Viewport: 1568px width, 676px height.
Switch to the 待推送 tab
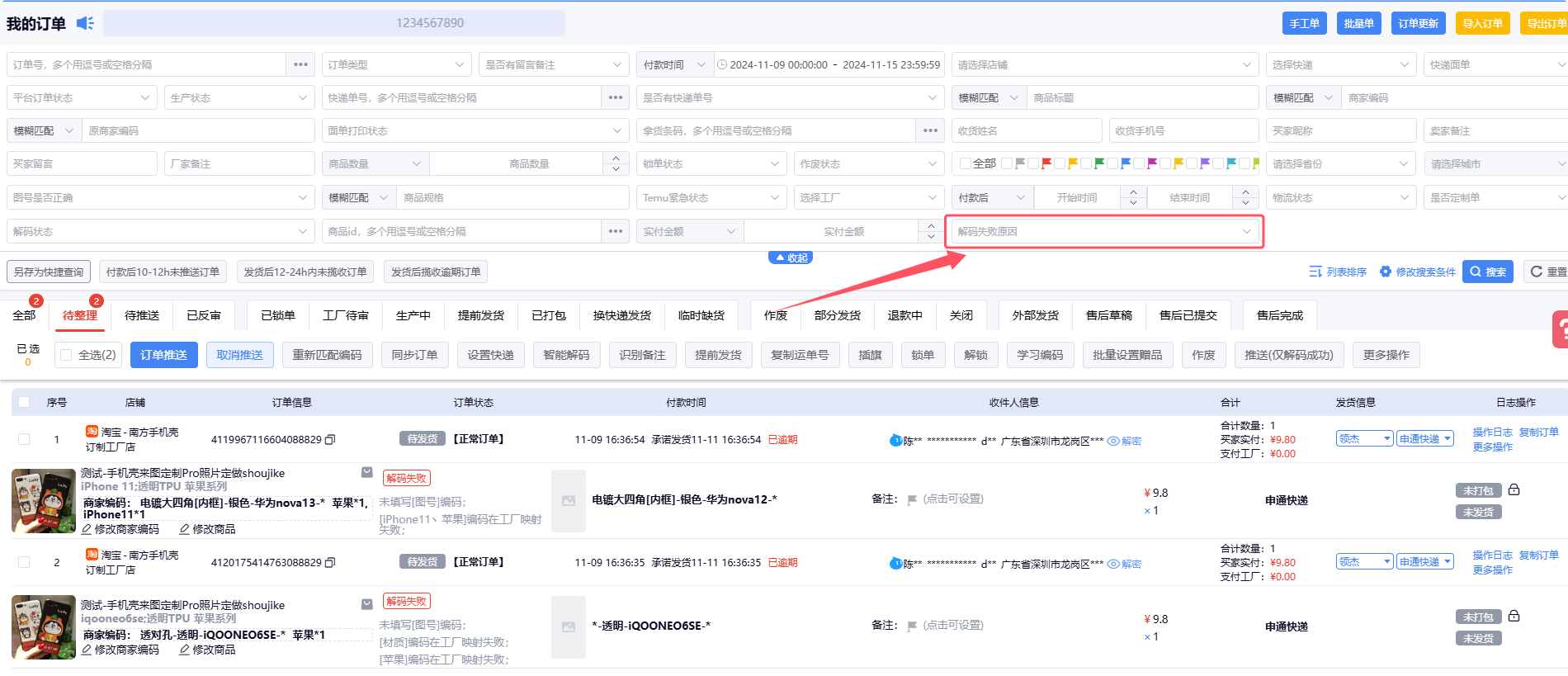(x=142, y=315)
